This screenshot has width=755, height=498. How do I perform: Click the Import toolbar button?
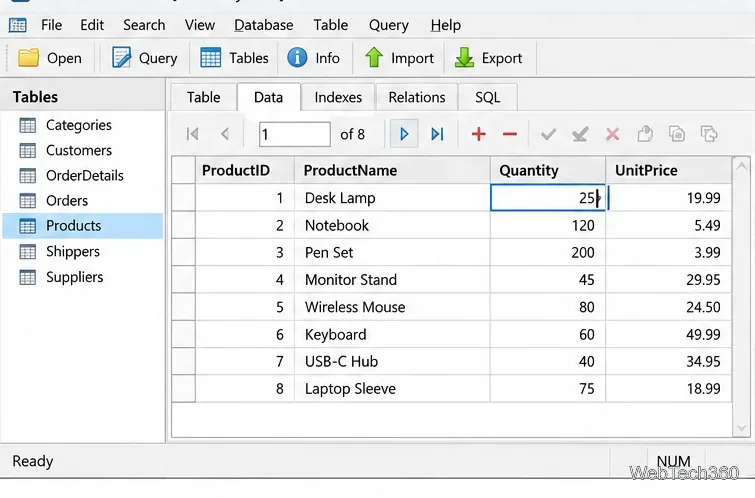click(399, 58)
